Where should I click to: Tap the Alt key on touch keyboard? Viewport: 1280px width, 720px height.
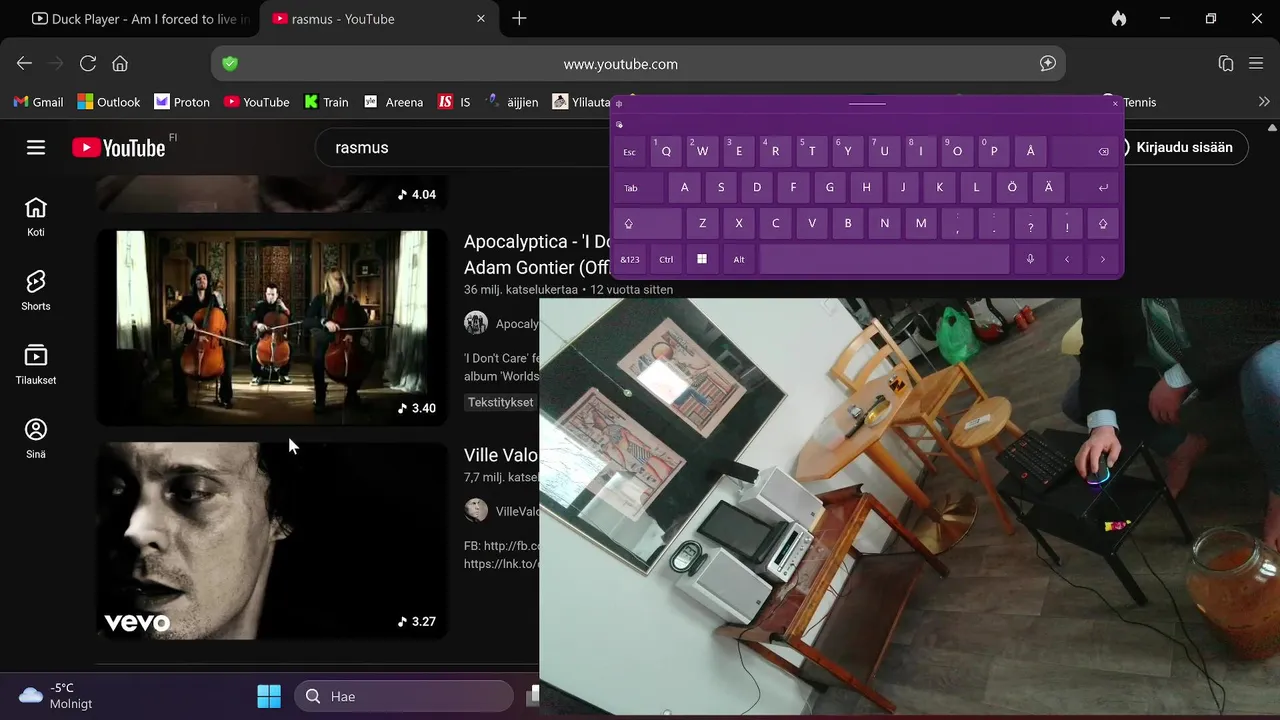click(739, 259)
